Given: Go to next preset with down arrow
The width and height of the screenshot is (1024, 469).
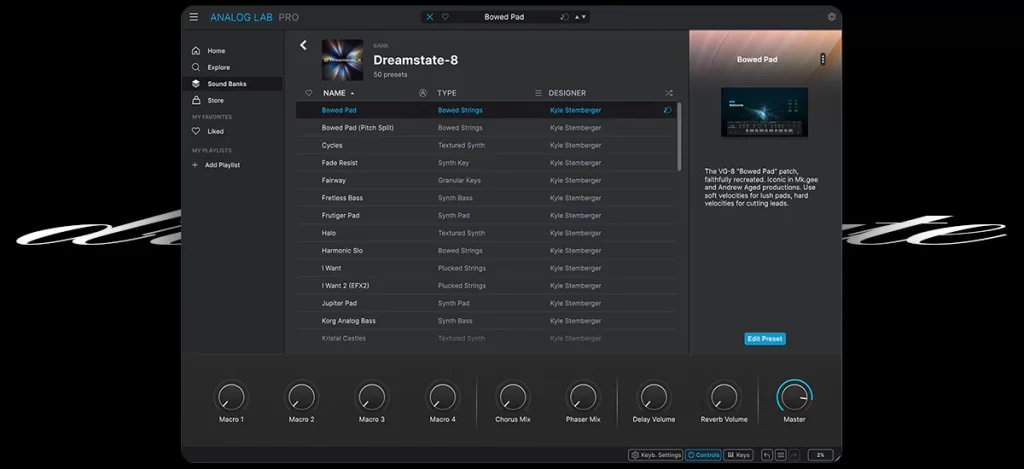Looking at the screenshot, I should pyautogui.click(x=583, y=17).
